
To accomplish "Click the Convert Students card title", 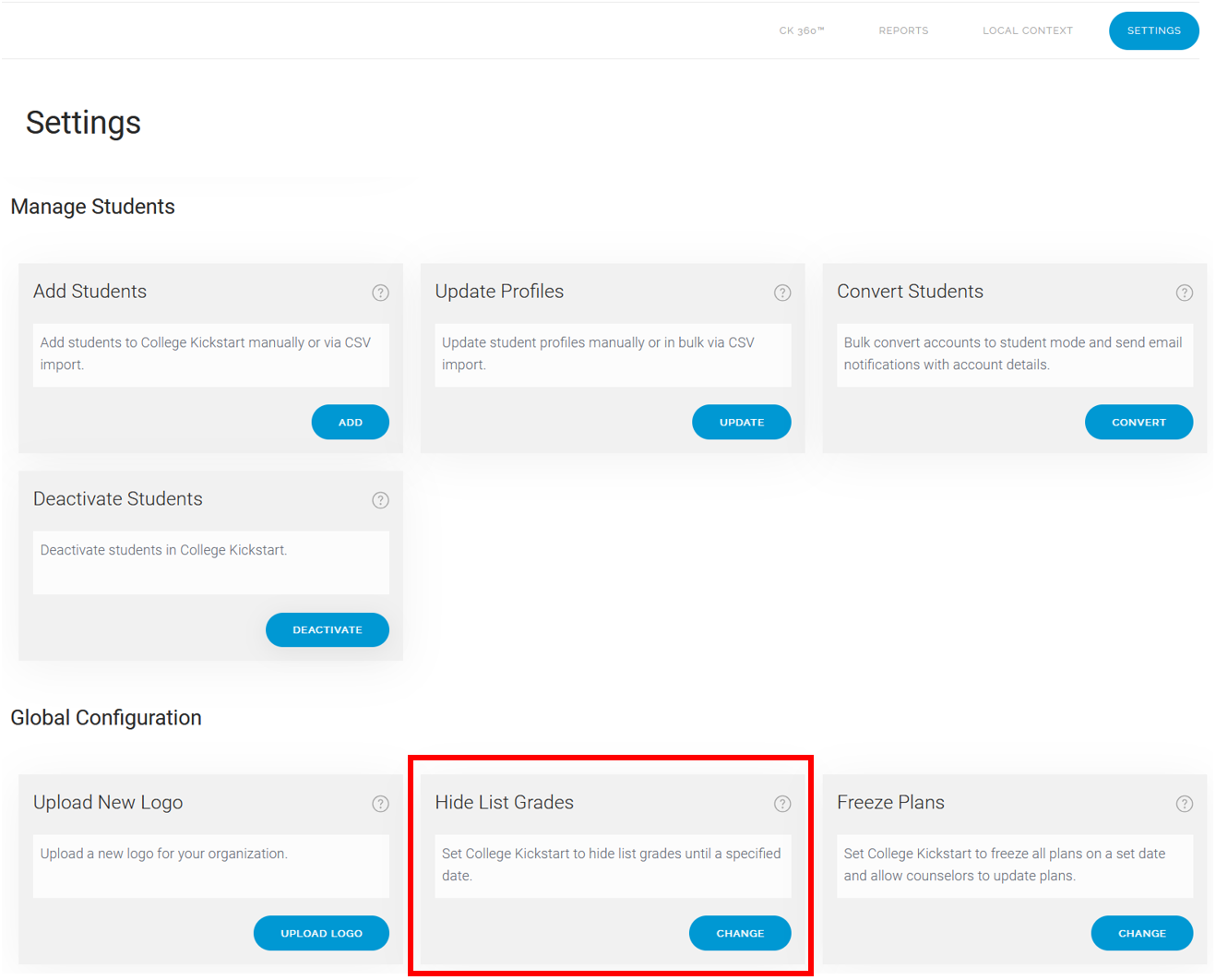I will click(x=910, y=292).
